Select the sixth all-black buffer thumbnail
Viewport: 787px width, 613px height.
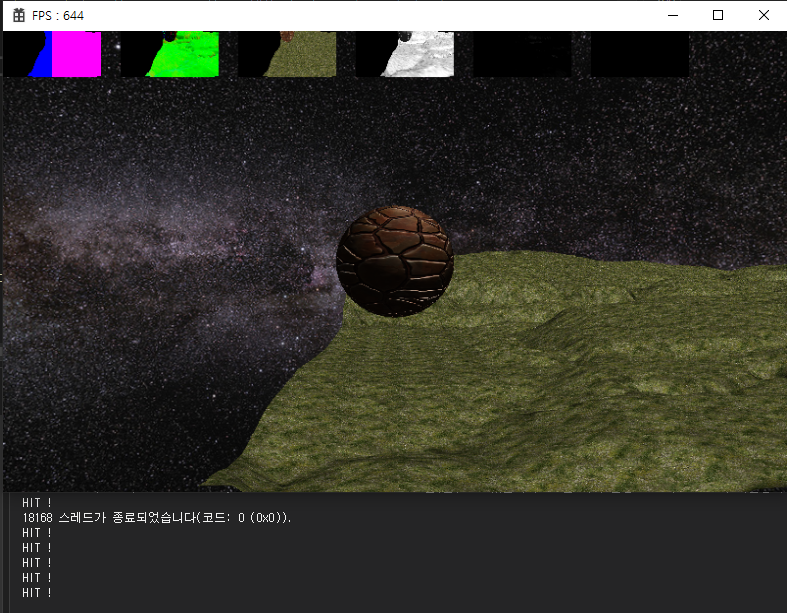point(640,54)
